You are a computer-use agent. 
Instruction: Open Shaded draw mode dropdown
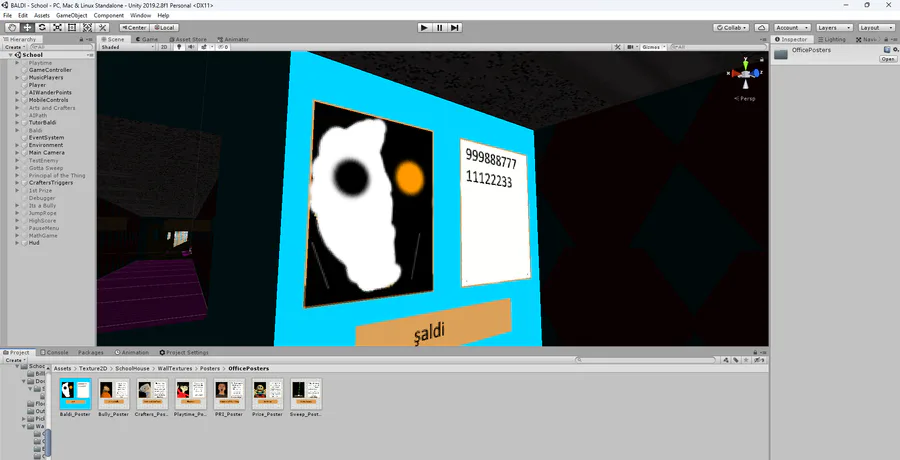tap(127, 47)
